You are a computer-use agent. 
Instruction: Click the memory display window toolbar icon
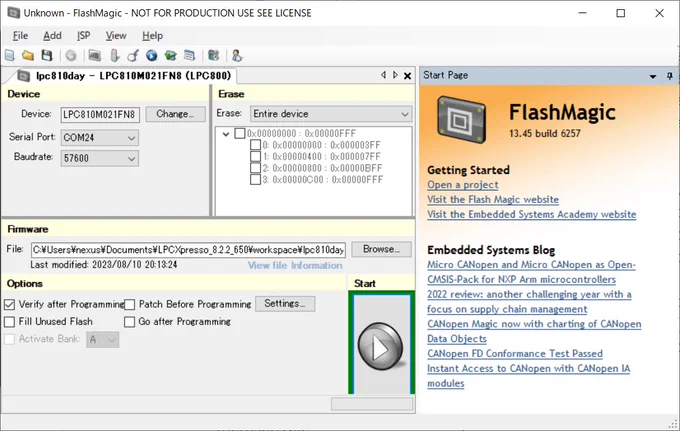pos(190,56)
